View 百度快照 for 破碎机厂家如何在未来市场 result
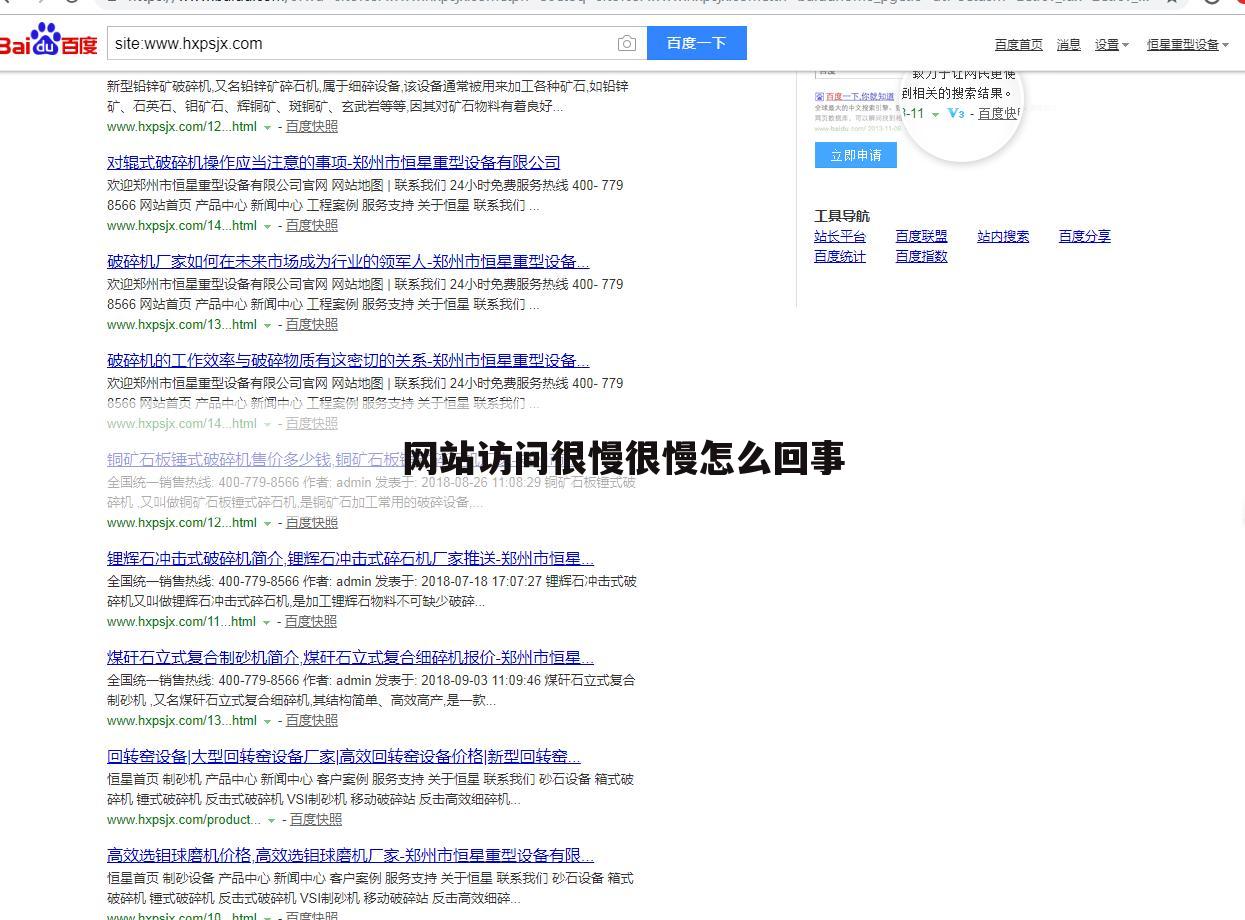Viewport: 1245px width, 920px height. pos(312,324)
